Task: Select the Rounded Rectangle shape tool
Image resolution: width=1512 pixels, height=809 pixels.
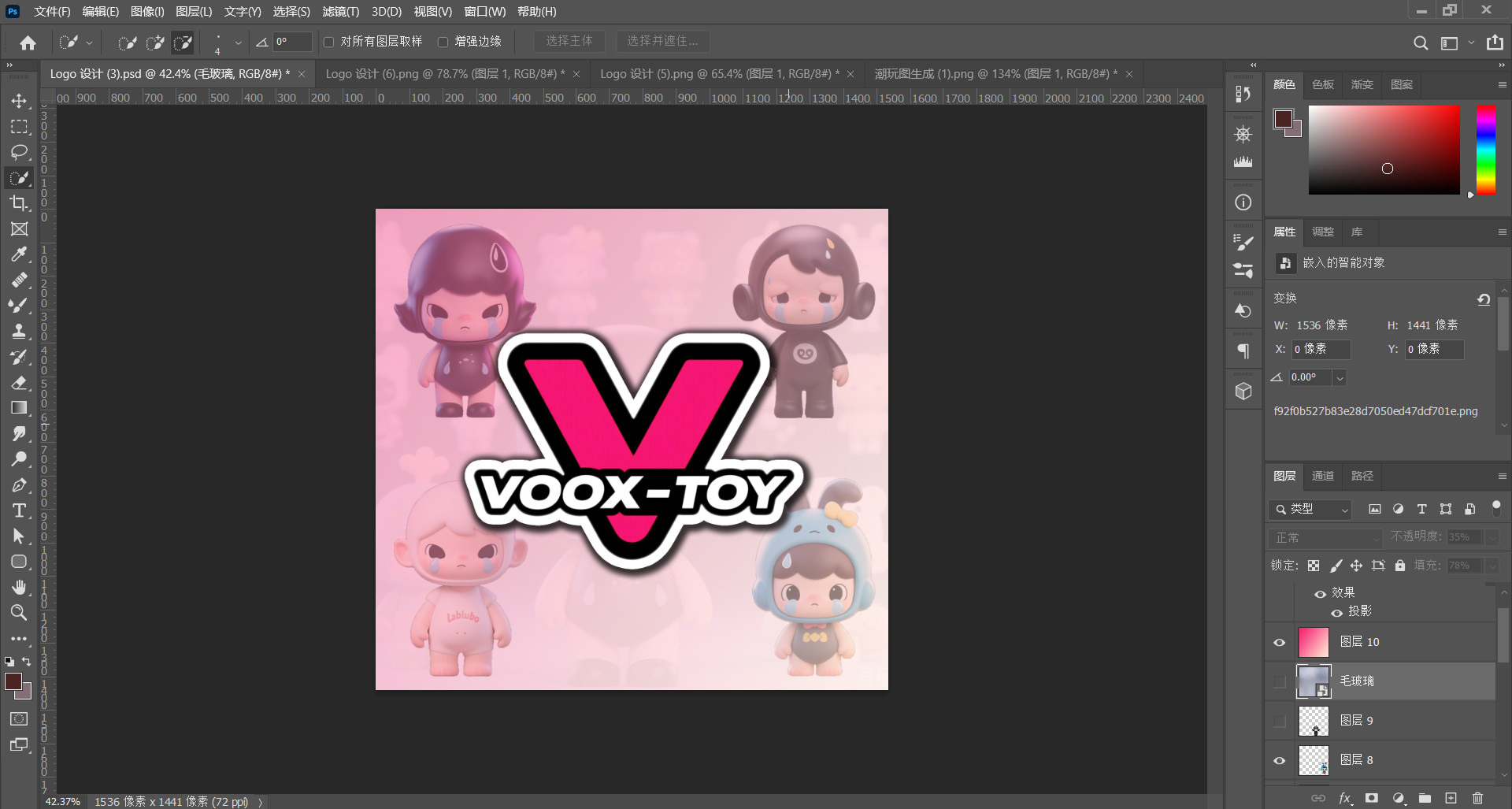Action: click(x=19, y=562)
